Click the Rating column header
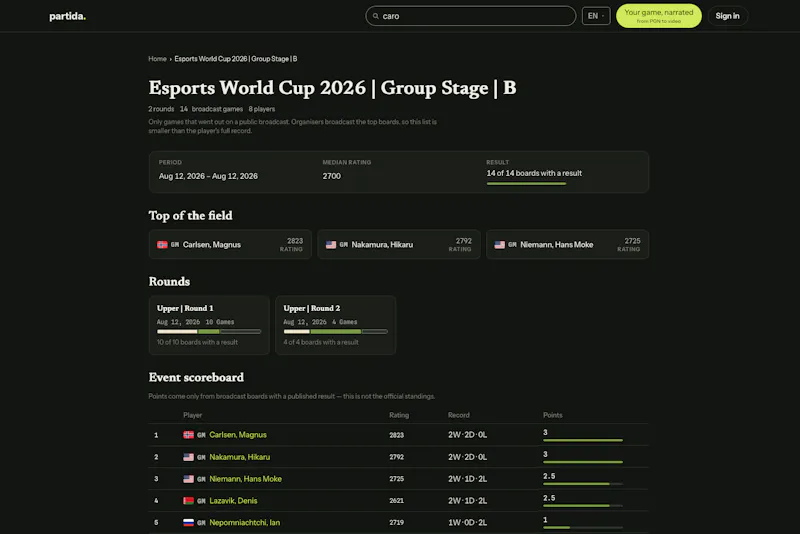Viewport: 800px width, 534px height. [399, 415]
